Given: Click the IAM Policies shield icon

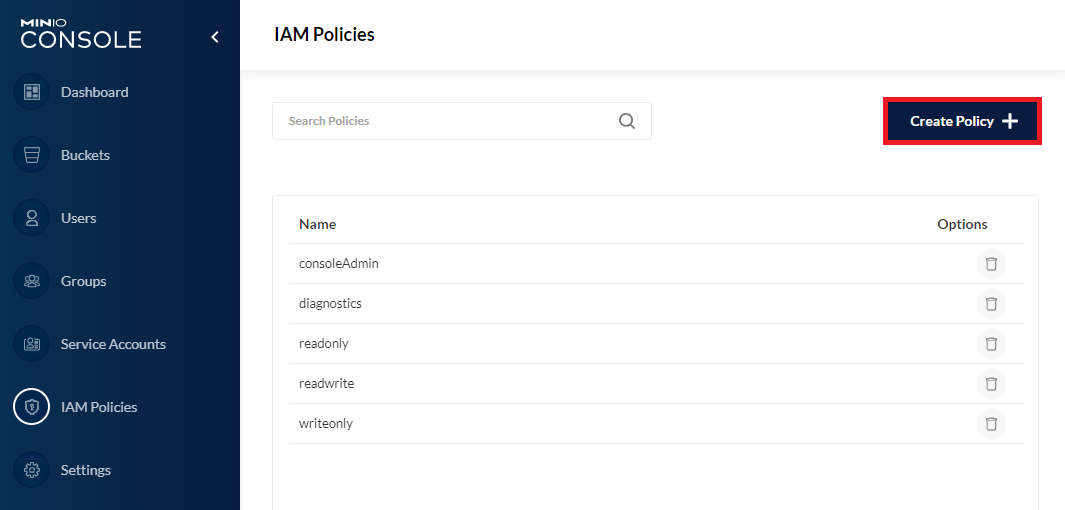Looking at the screenshot, I should 32,407.
